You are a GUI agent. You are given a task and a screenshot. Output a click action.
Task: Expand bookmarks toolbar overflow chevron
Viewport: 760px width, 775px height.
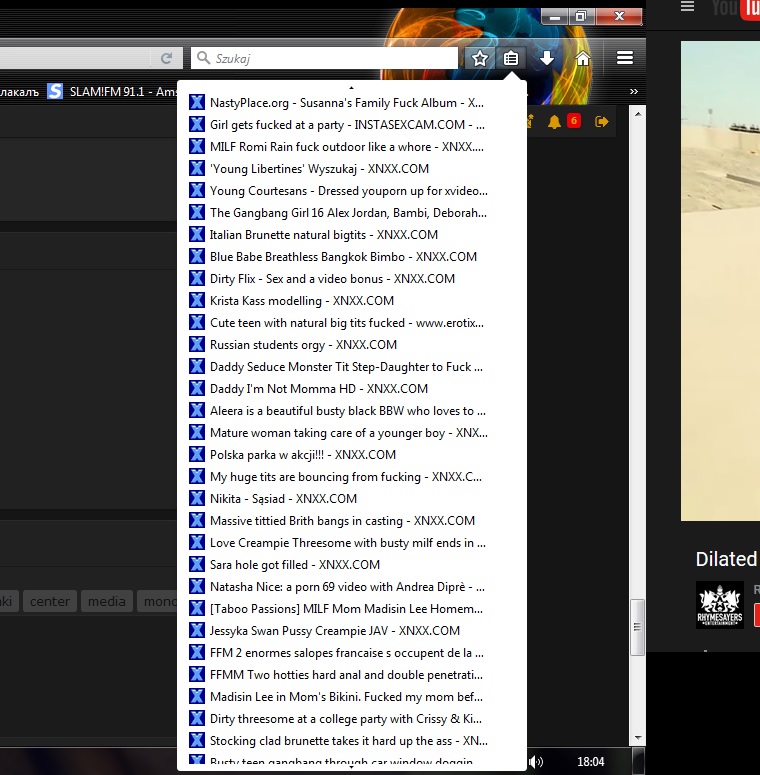(x=633, y=91)
